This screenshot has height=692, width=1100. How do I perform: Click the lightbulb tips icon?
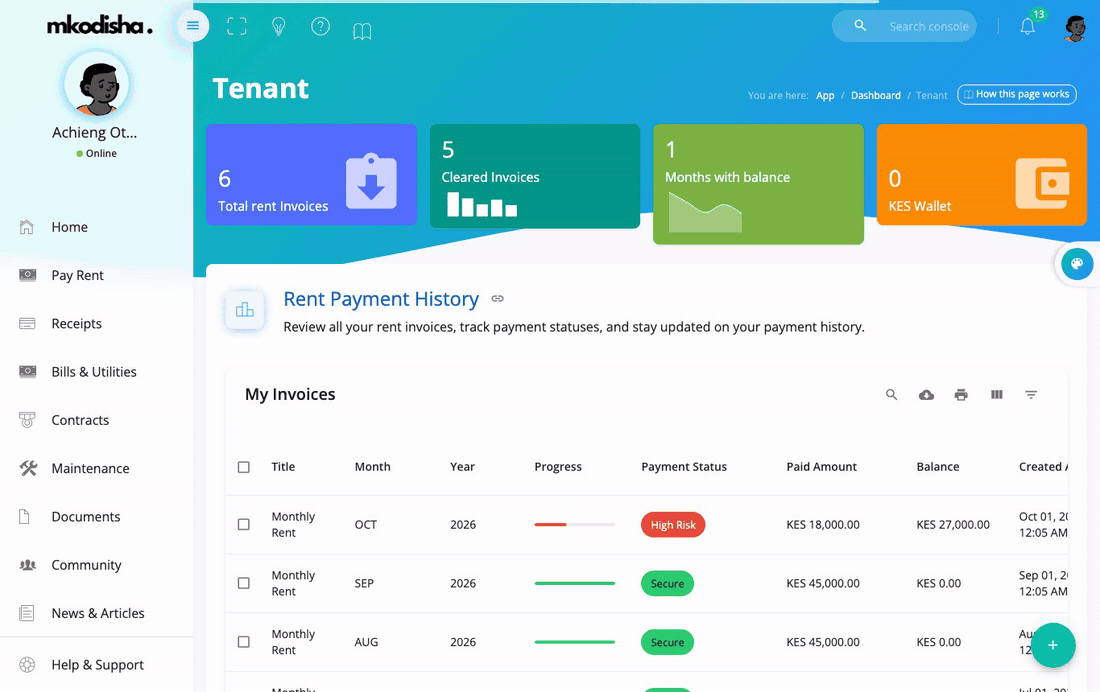click(x=279, y=27)
